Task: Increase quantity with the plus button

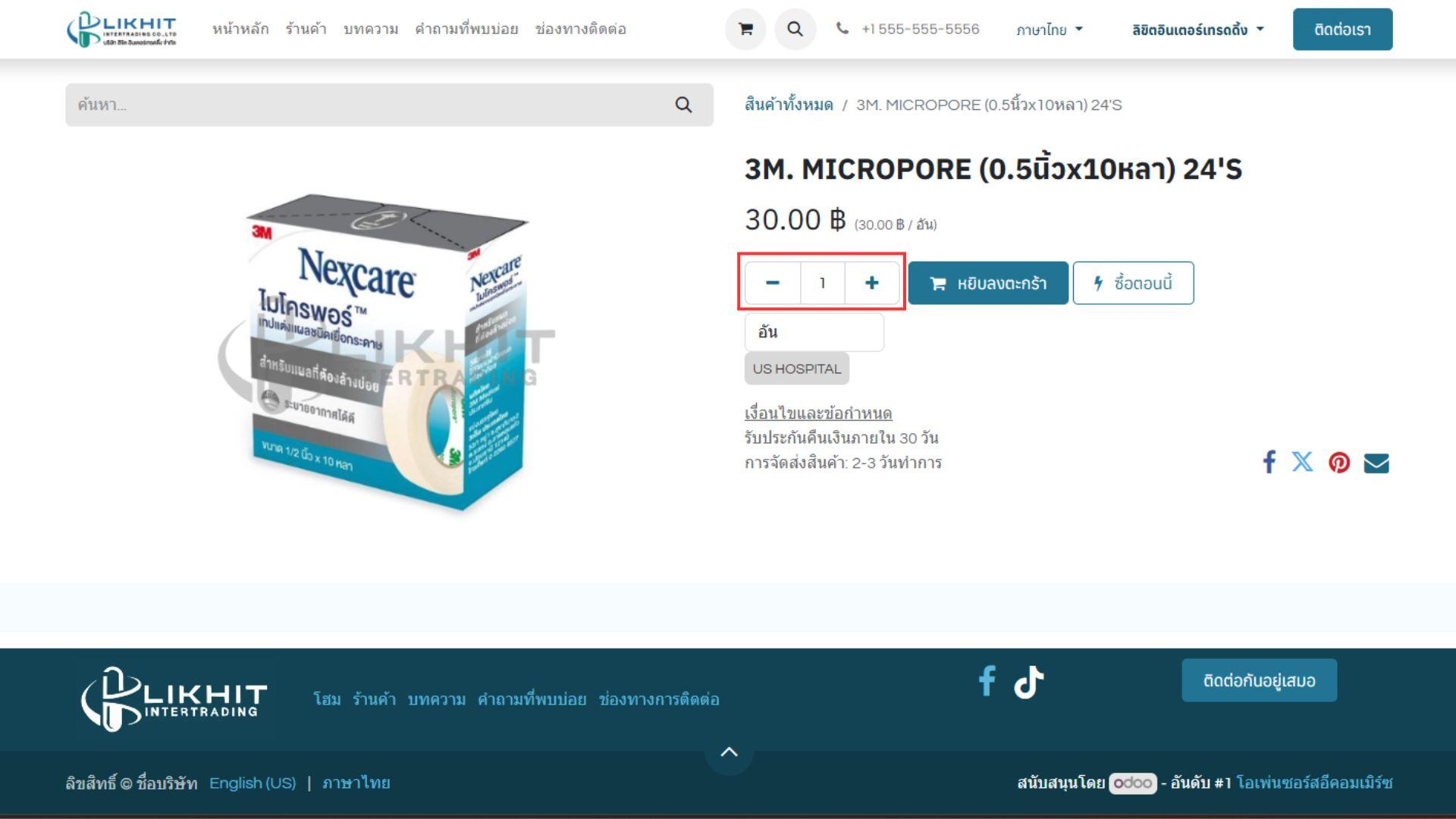Action: point(872,283)
